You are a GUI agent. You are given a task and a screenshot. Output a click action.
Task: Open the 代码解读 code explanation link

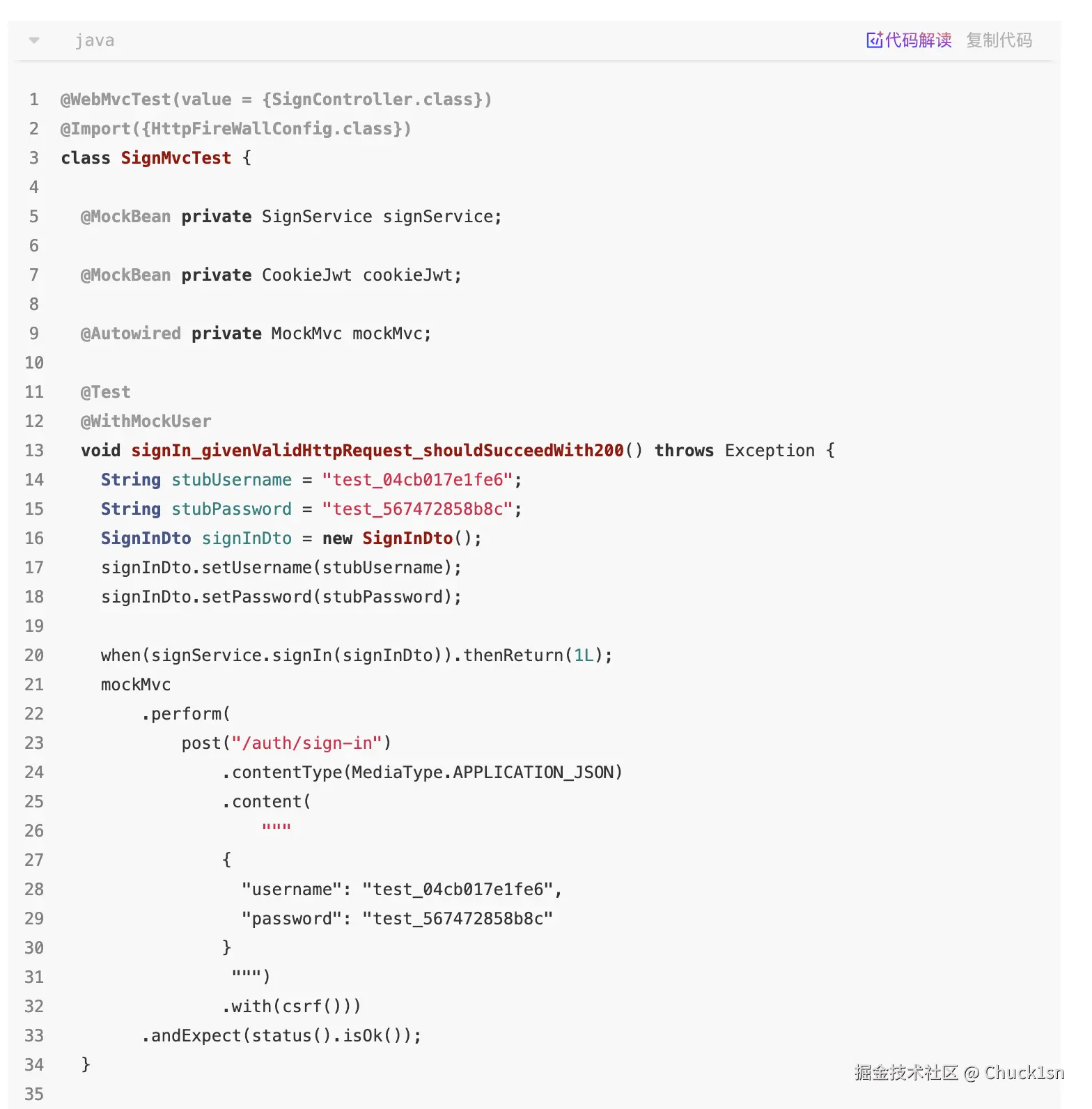pyautogui.click(x=918, y=40)
